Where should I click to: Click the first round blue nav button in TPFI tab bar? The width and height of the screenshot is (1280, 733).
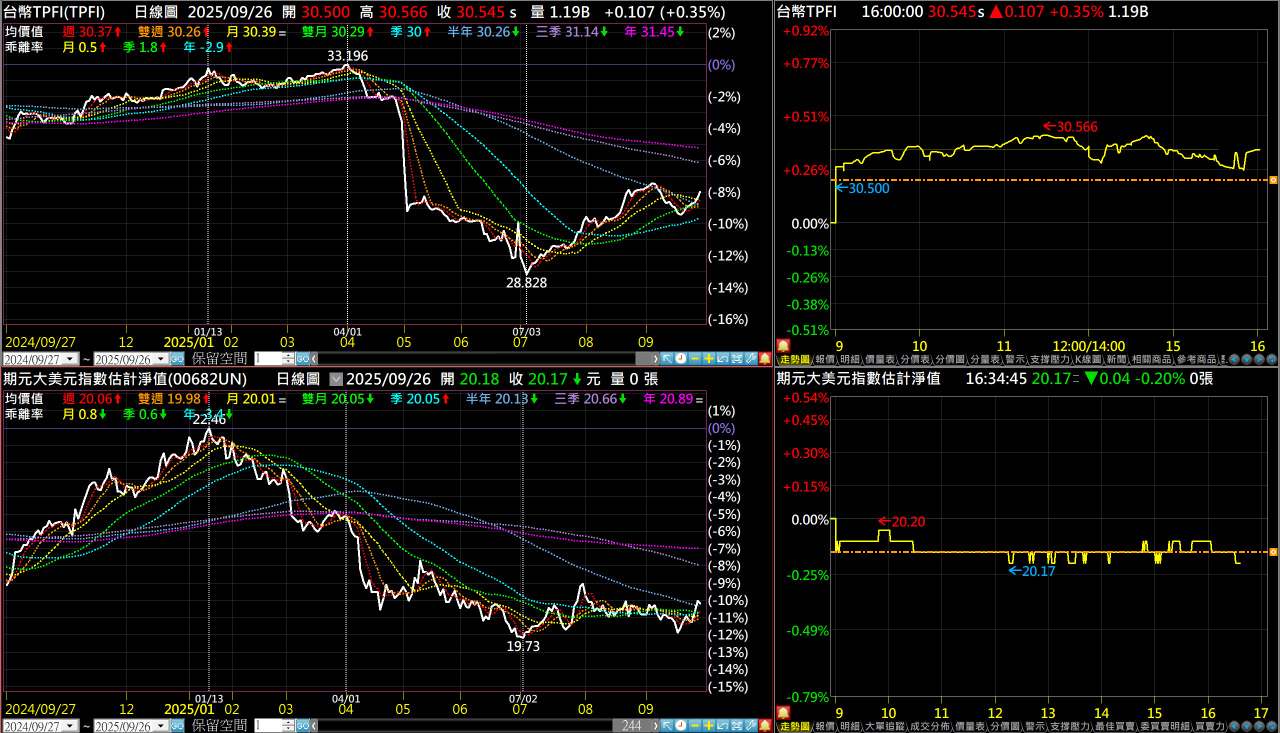[x=1236, y=359]
